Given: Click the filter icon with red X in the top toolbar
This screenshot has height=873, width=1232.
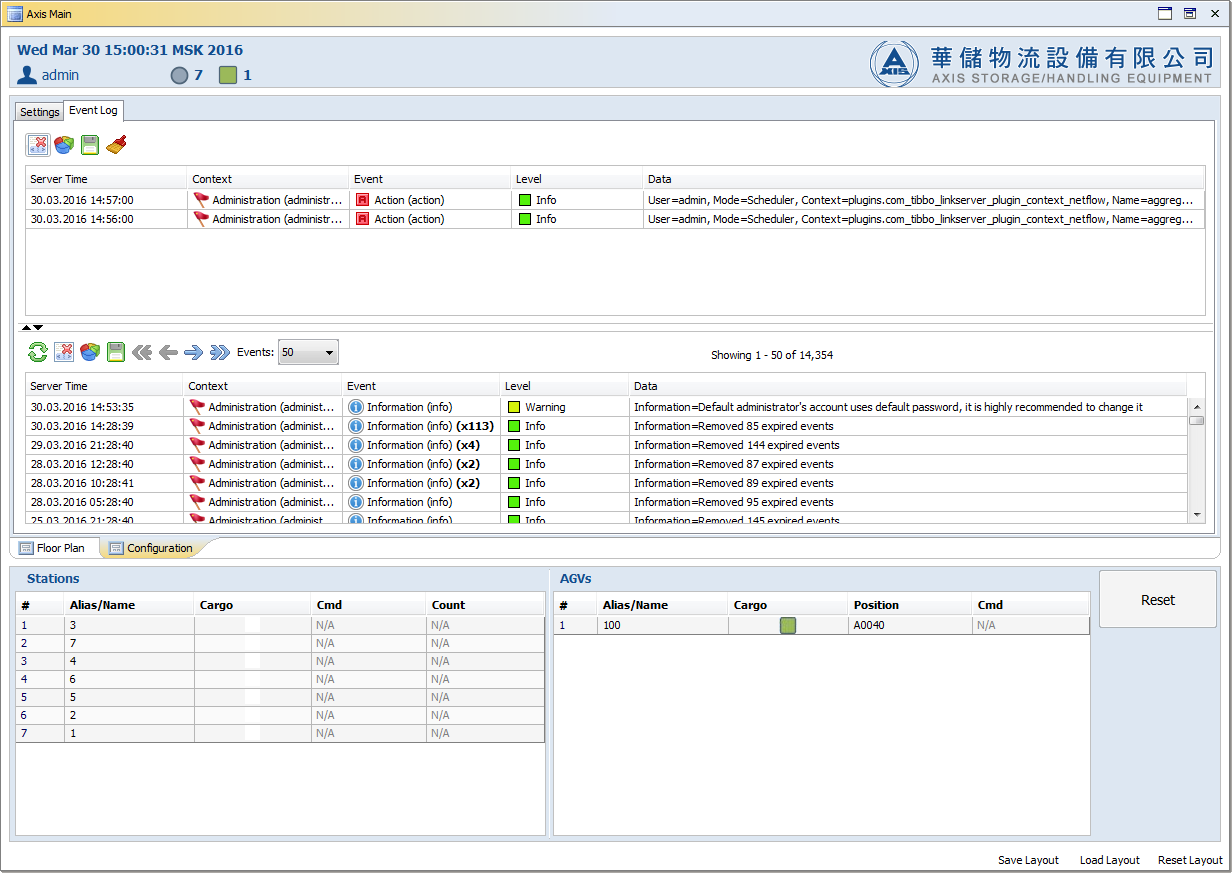Looking at the screenshot, I should click(x=38, y=145).
